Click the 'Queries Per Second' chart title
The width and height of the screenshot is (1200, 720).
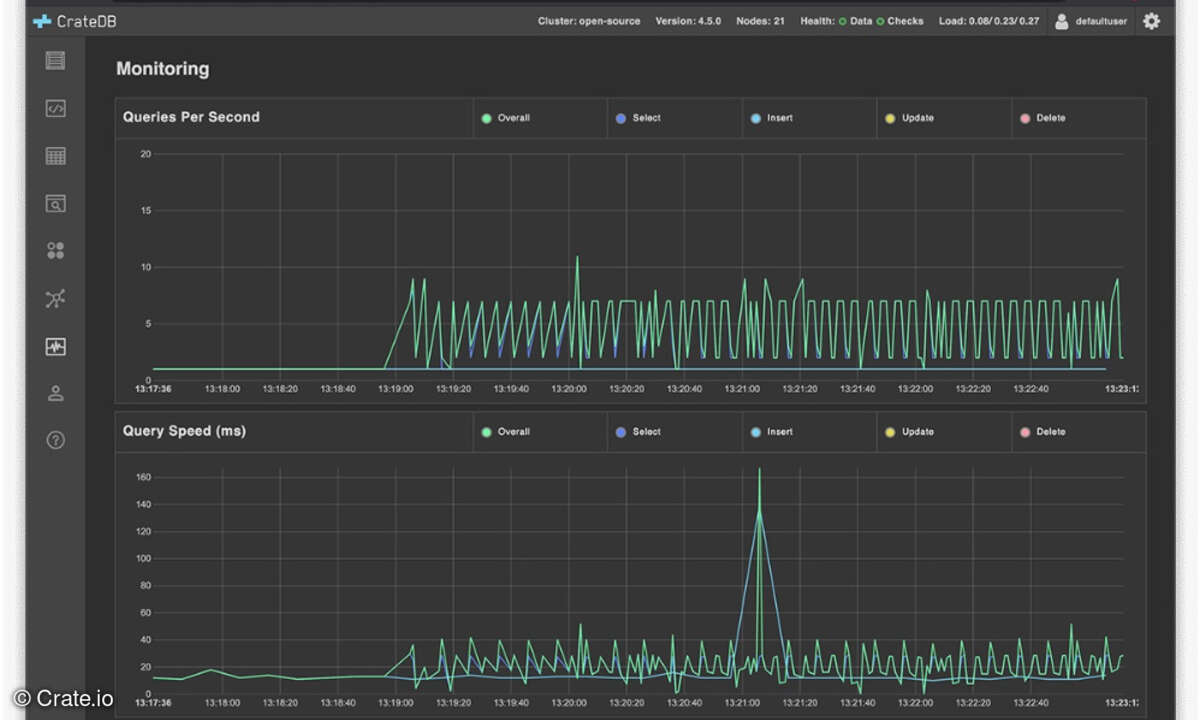(x=191, y=117)
